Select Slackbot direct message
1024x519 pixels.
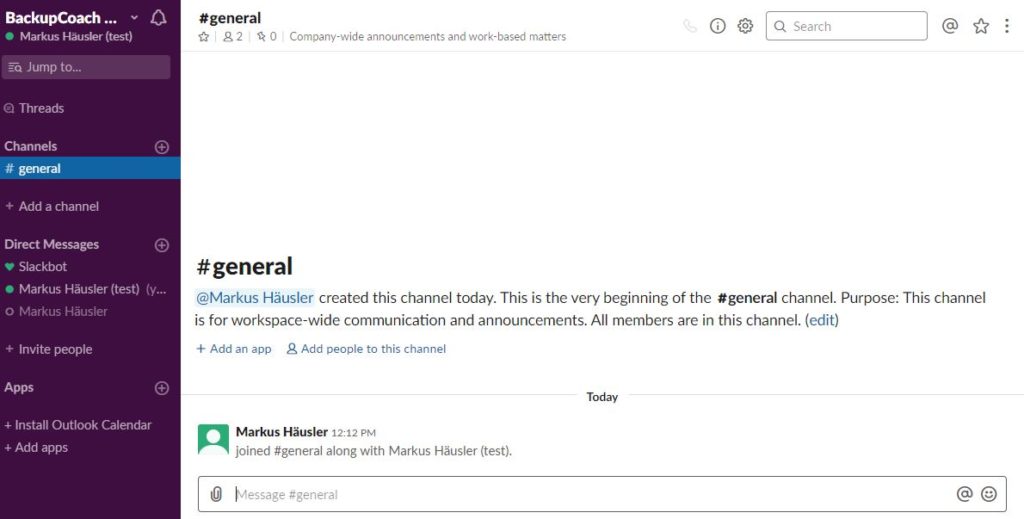[43, 267]
